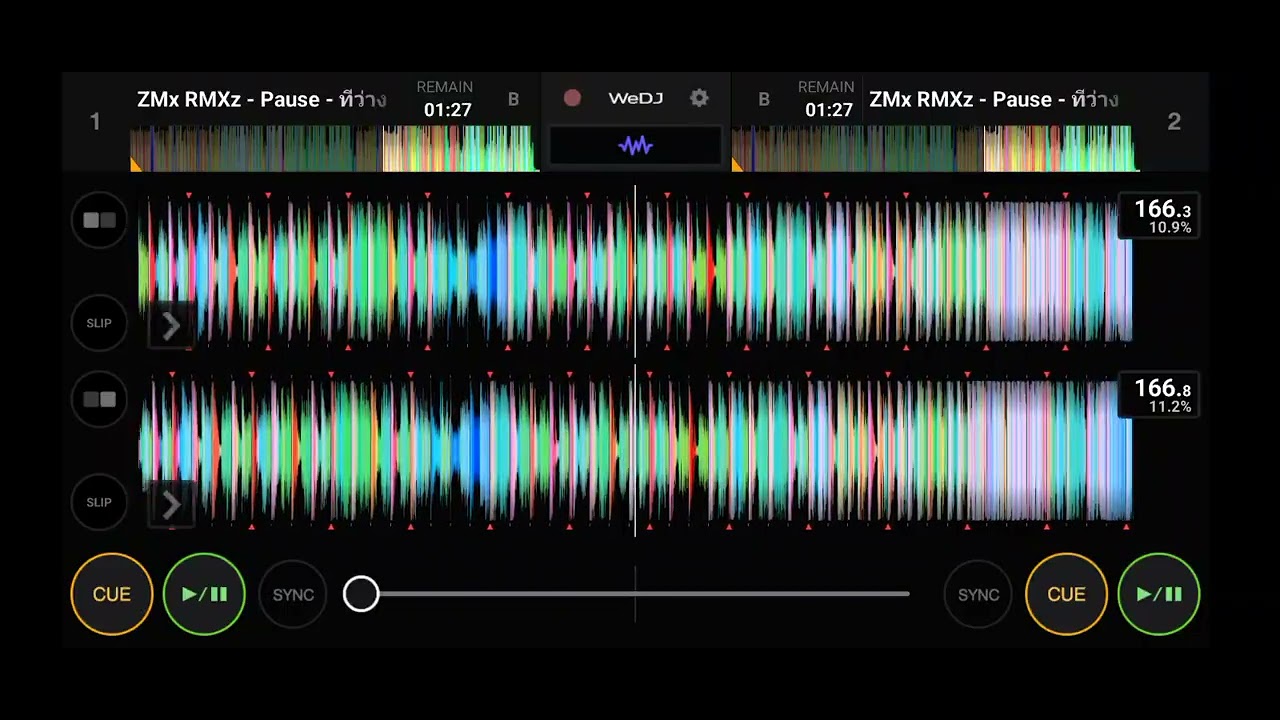Open deck 2 tempo display 166.8
Image resolution: width=1280 pixels, height=720 pixels.
pos(1158,395)
